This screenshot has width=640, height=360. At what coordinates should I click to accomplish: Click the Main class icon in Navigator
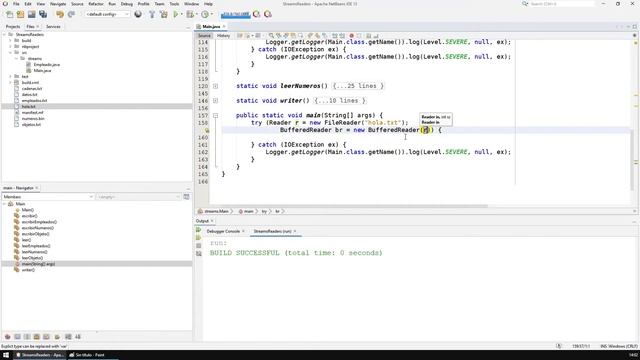coord(11,204)
